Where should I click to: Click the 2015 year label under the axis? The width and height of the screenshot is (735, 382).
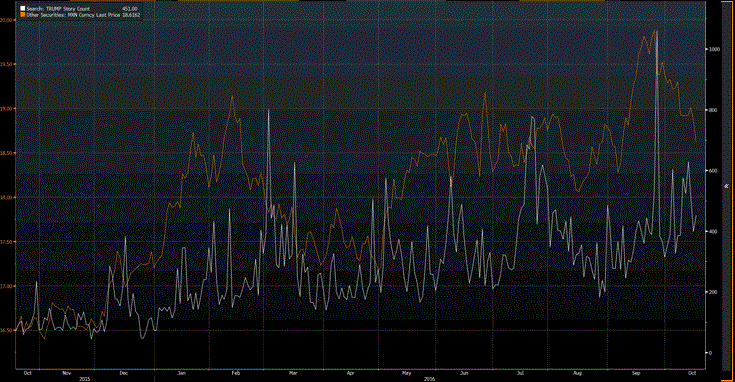pos(84,378)
